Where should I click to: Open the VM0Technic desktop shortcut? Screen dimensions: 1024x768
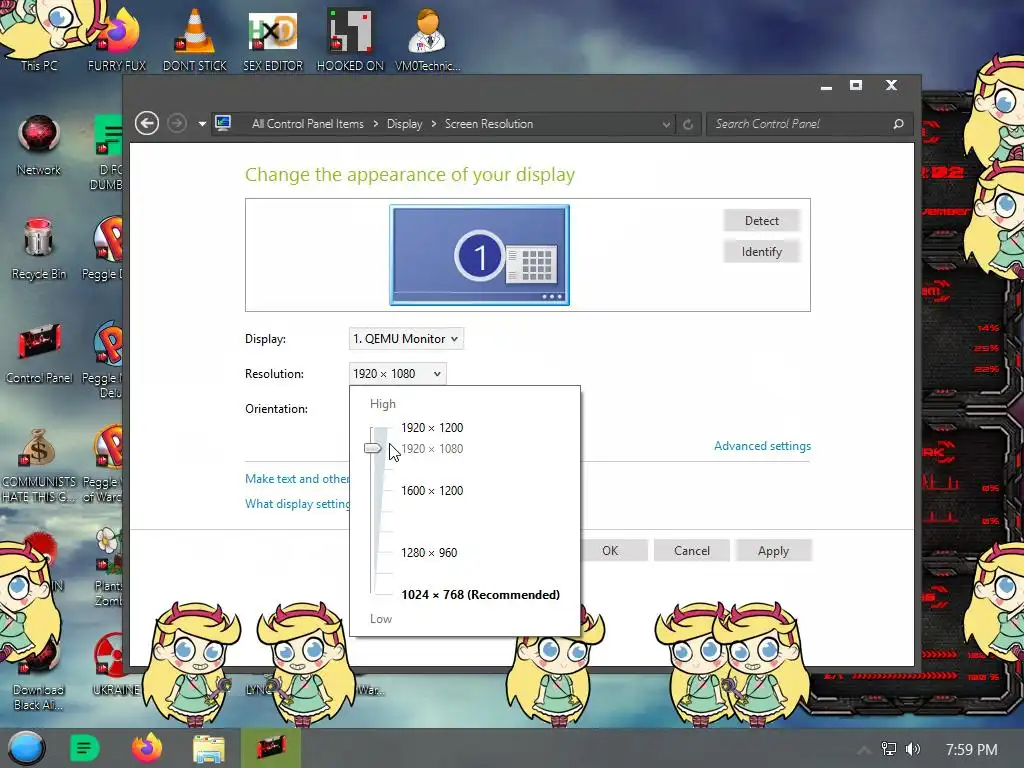428,39
